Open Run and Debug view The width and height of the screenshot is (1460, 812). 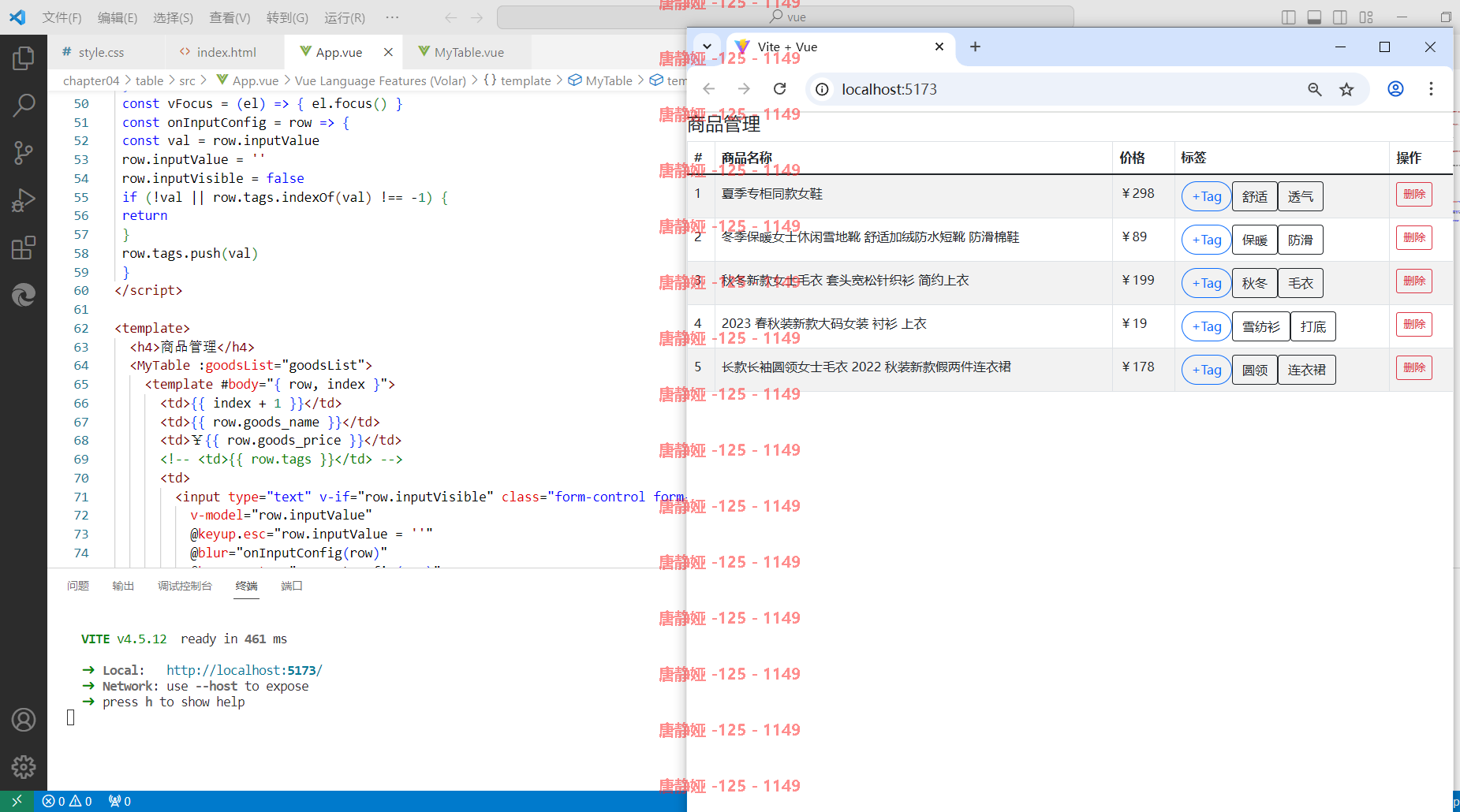24,200
